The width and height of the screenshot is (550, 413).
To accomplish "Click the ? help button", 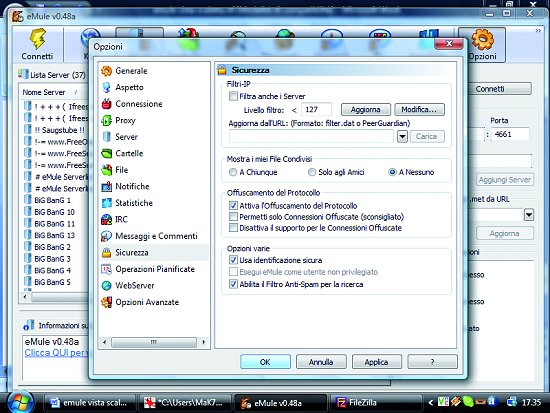I will 432,362.
